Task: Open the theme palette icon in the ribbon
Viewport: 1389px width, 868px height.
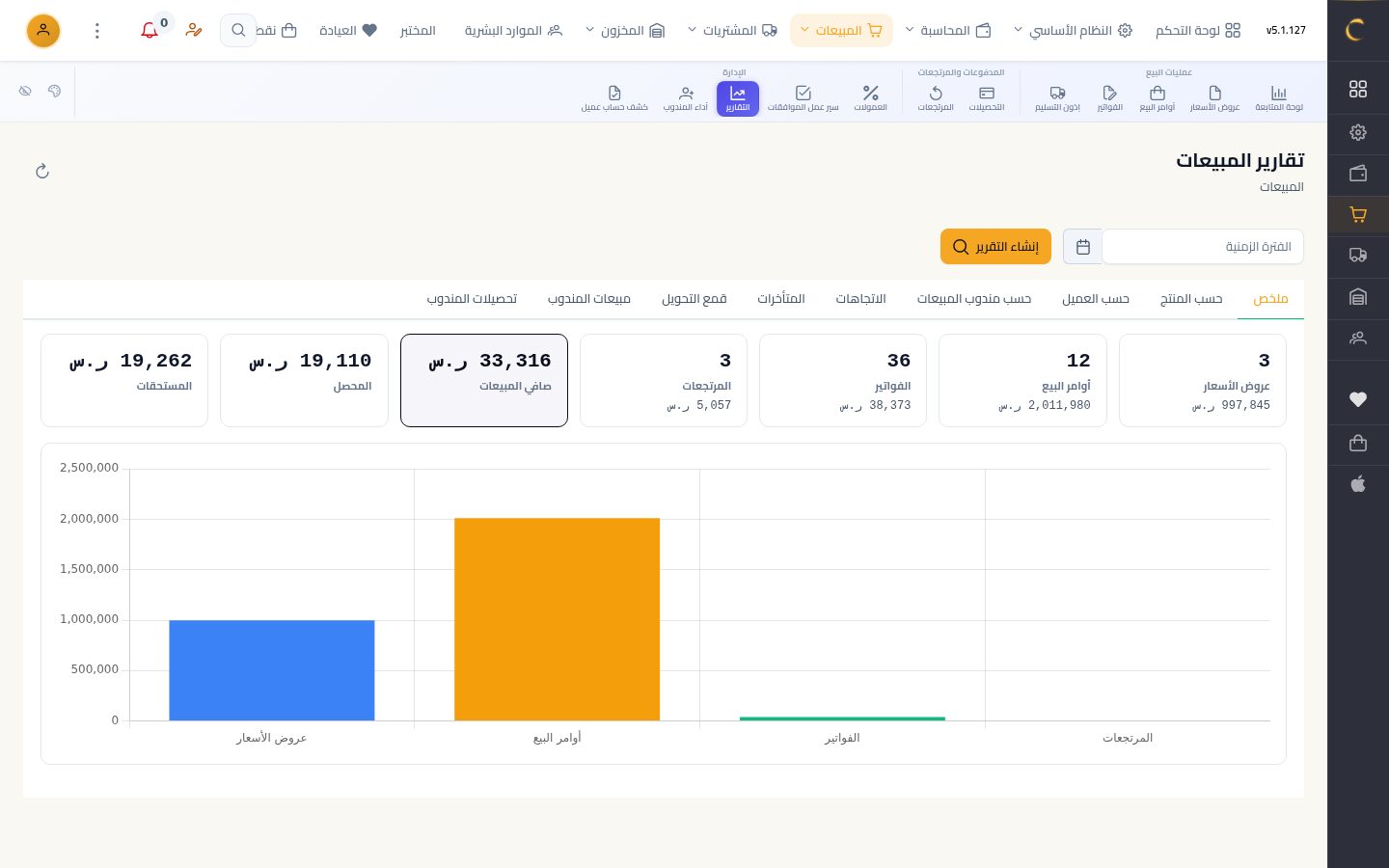Action: tap(54, 91)
